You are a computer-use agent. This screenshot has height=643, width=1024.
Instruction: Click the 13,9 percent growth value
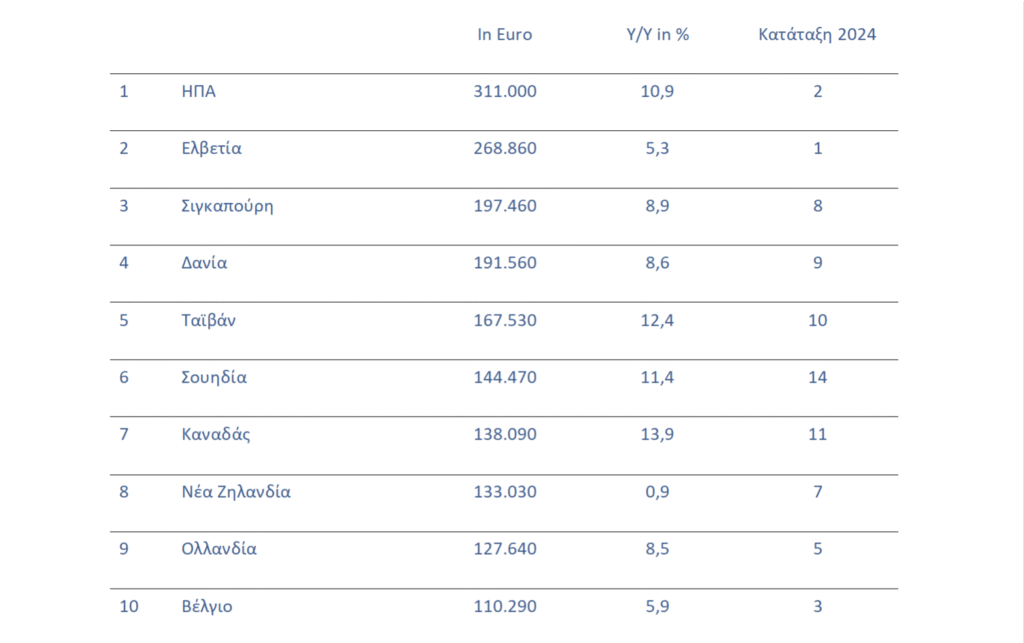tap(657, 435)
